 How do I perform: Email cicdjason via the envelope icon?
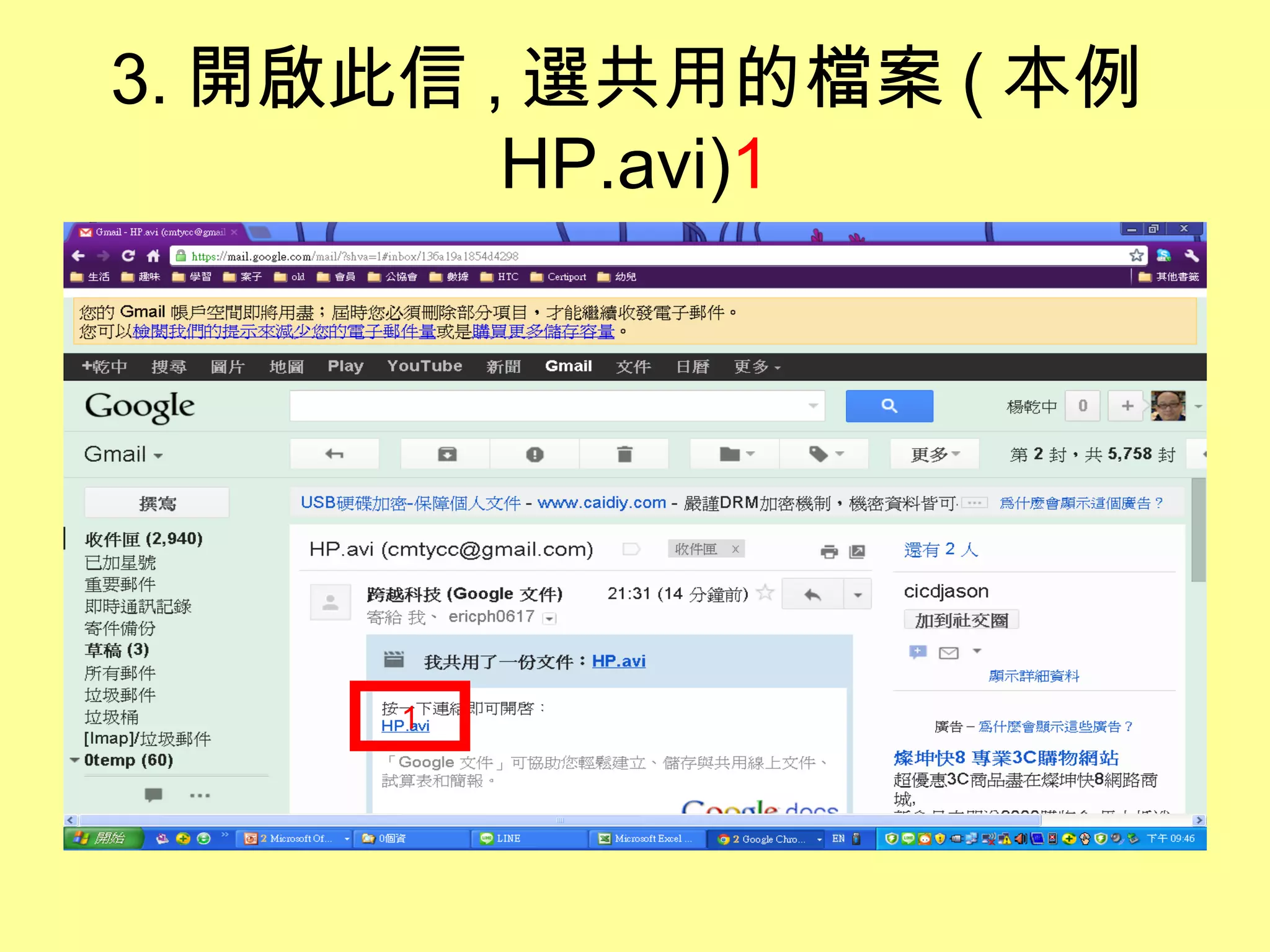click(x=949, y=652)
